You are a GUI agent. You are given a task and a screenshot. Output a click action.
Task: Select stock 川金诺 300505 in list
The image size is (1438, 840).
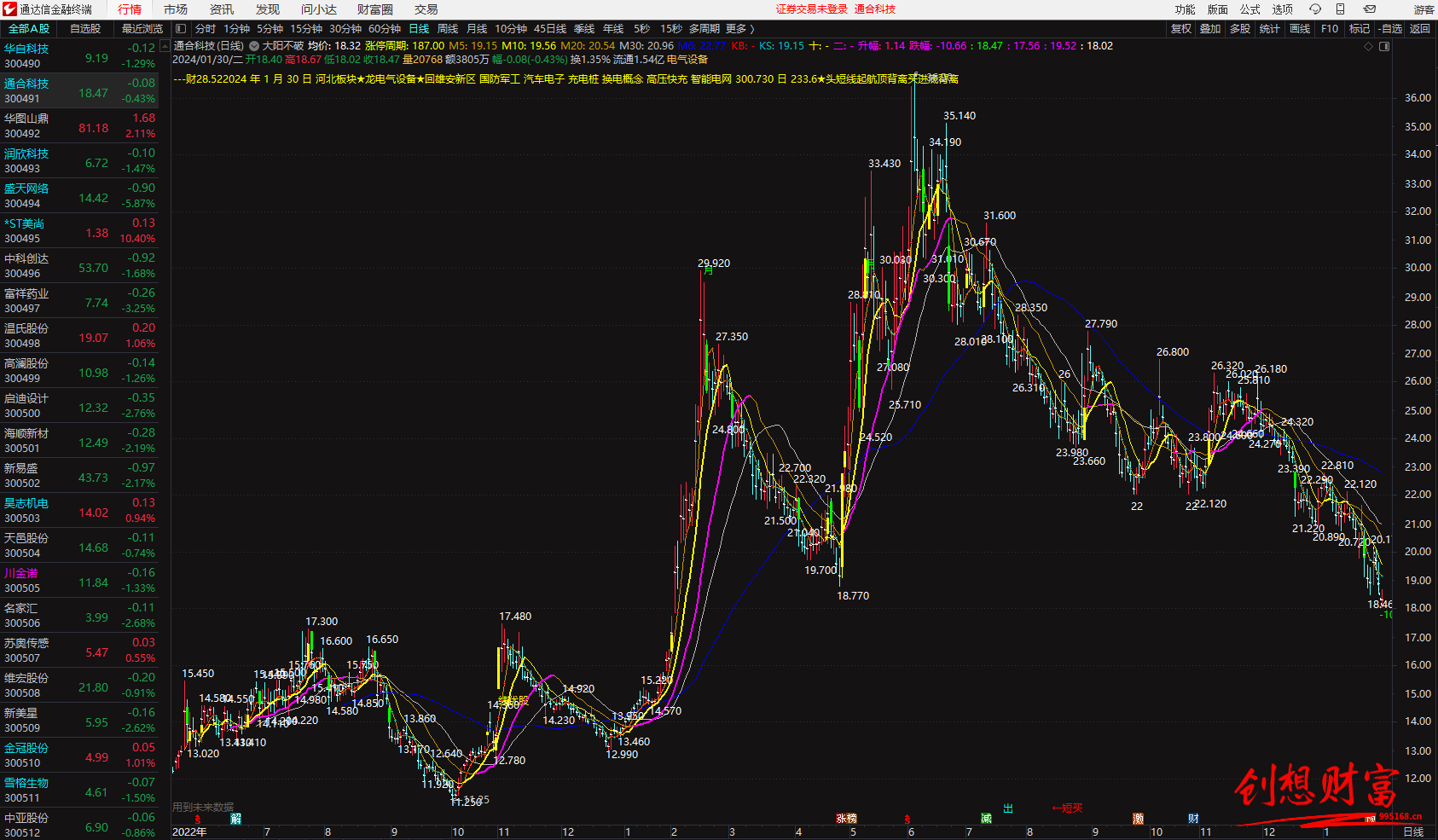tap(79, 581)
